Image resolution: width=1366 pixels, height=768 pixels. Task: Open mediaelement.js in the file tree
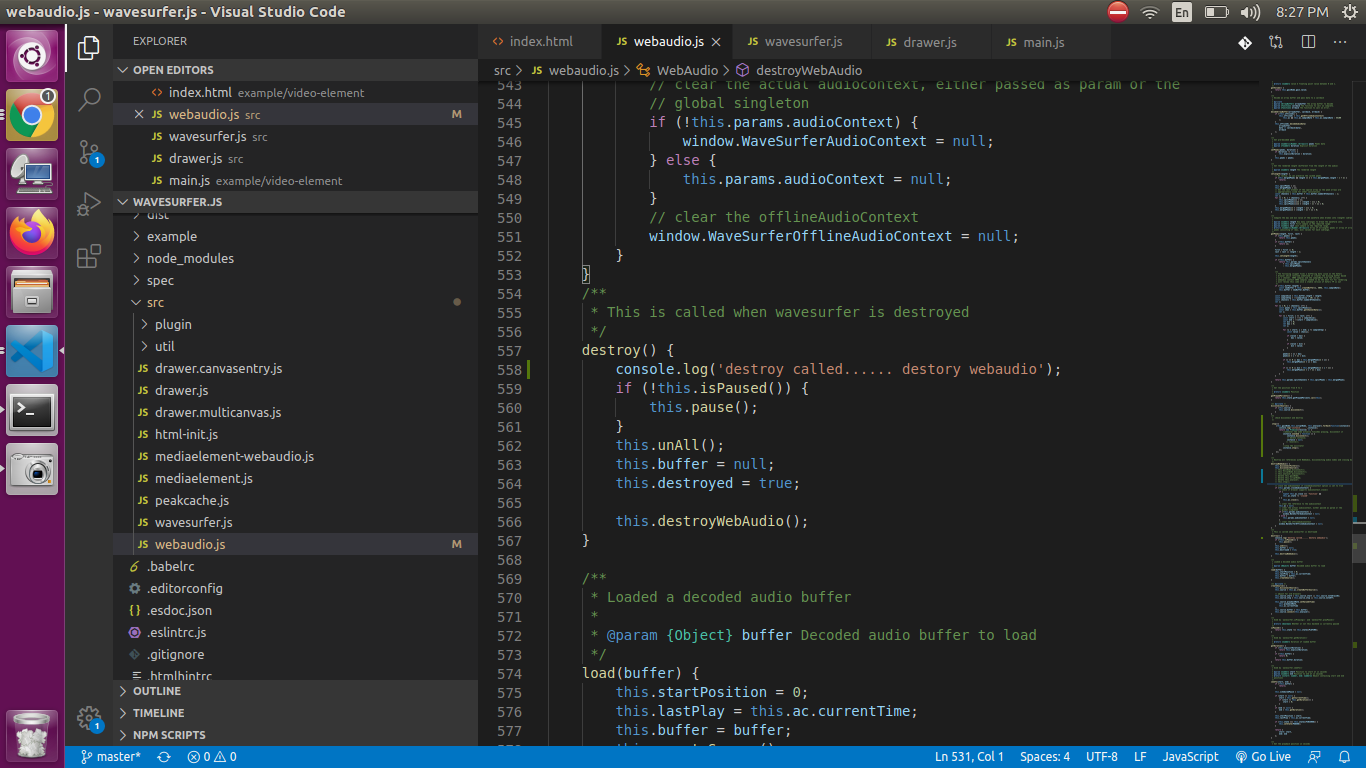[204, 478]
